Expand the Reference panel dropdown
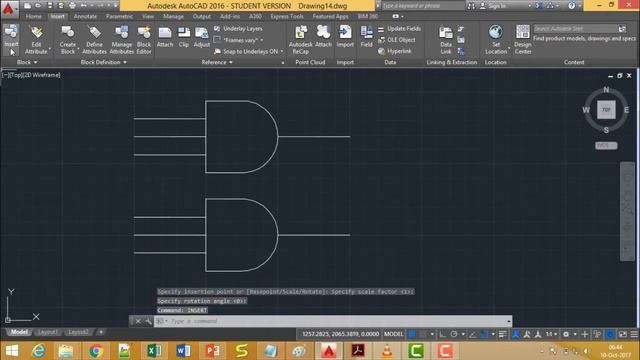The image size is (640, 360). [x=217, y=62]
